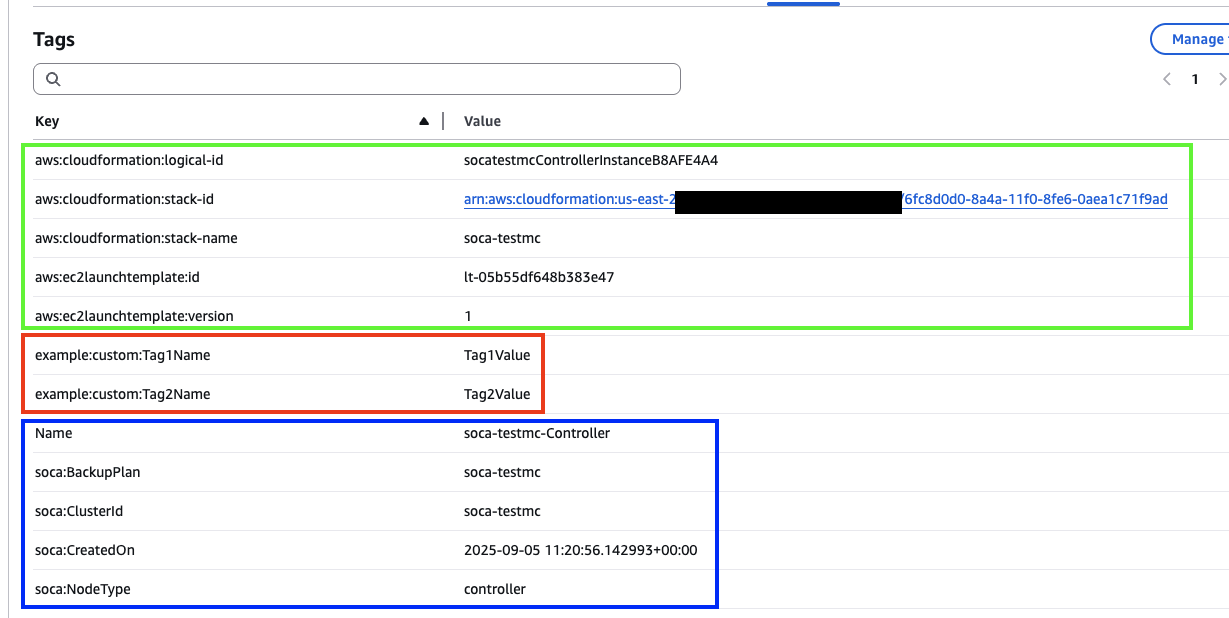The width and height of the screenshot is (1229, 618).
Task: Select the soca:BackupPlan key cell
Action: (87, 472)
